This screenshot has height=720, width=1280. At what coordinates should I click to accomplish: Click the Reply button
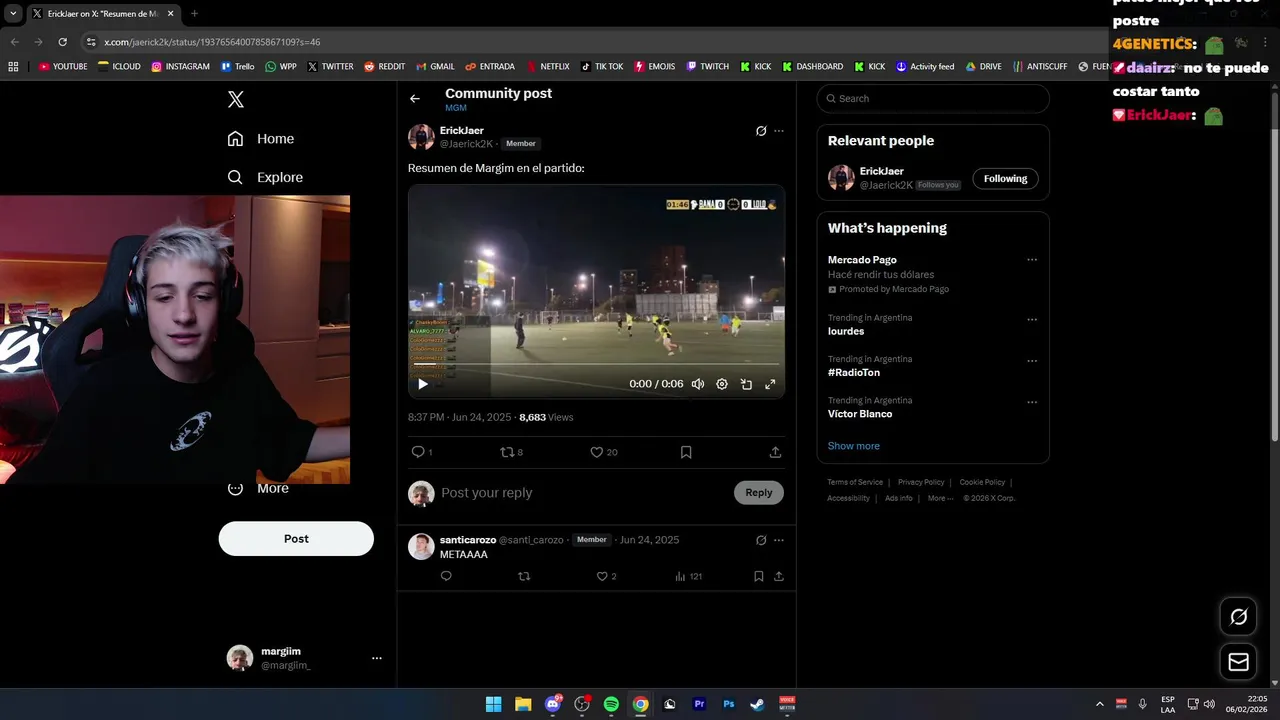(x=759, y=492)
